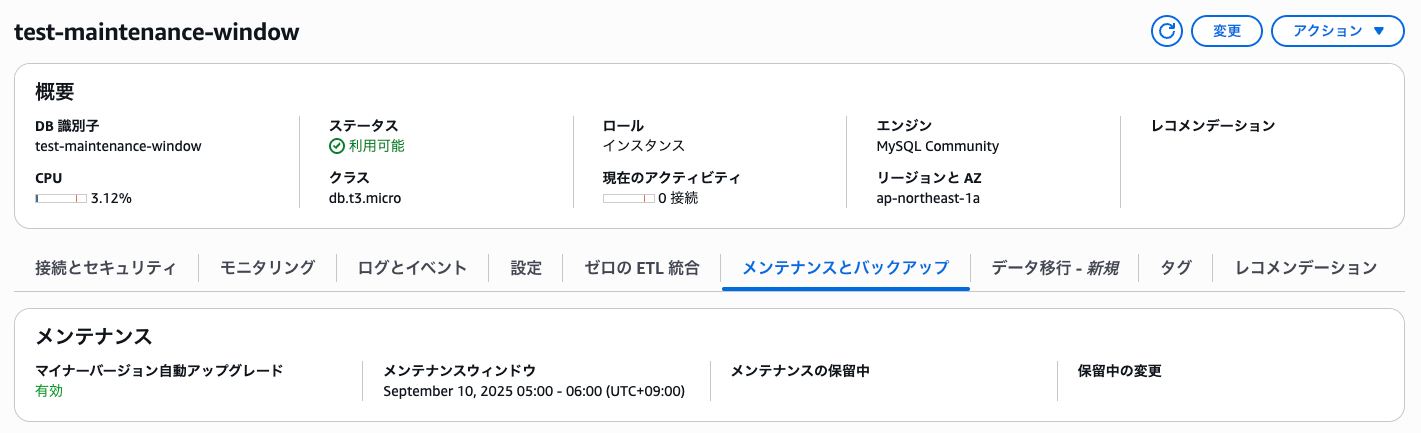Go to the 設定 tab
The image size is (1421, 433).
click(526, 268)
